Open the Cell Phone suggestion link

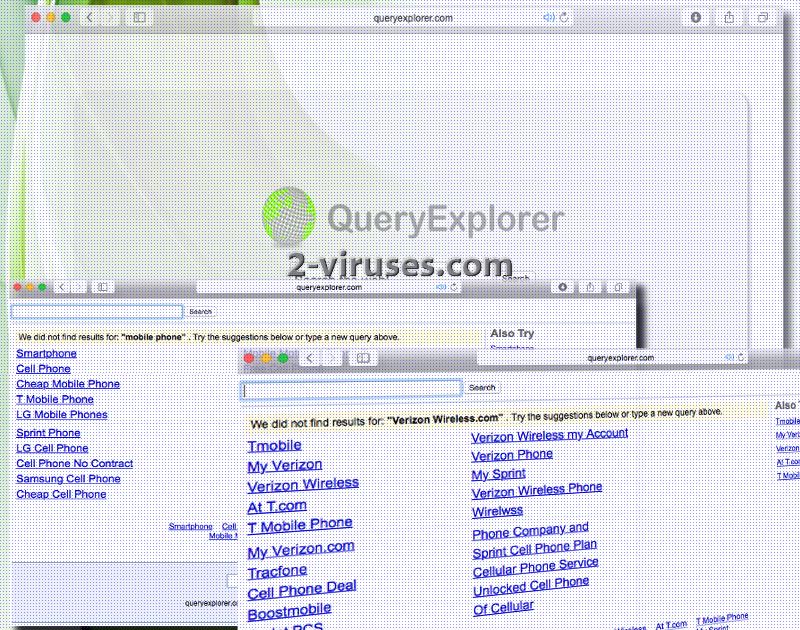point(43,369)
